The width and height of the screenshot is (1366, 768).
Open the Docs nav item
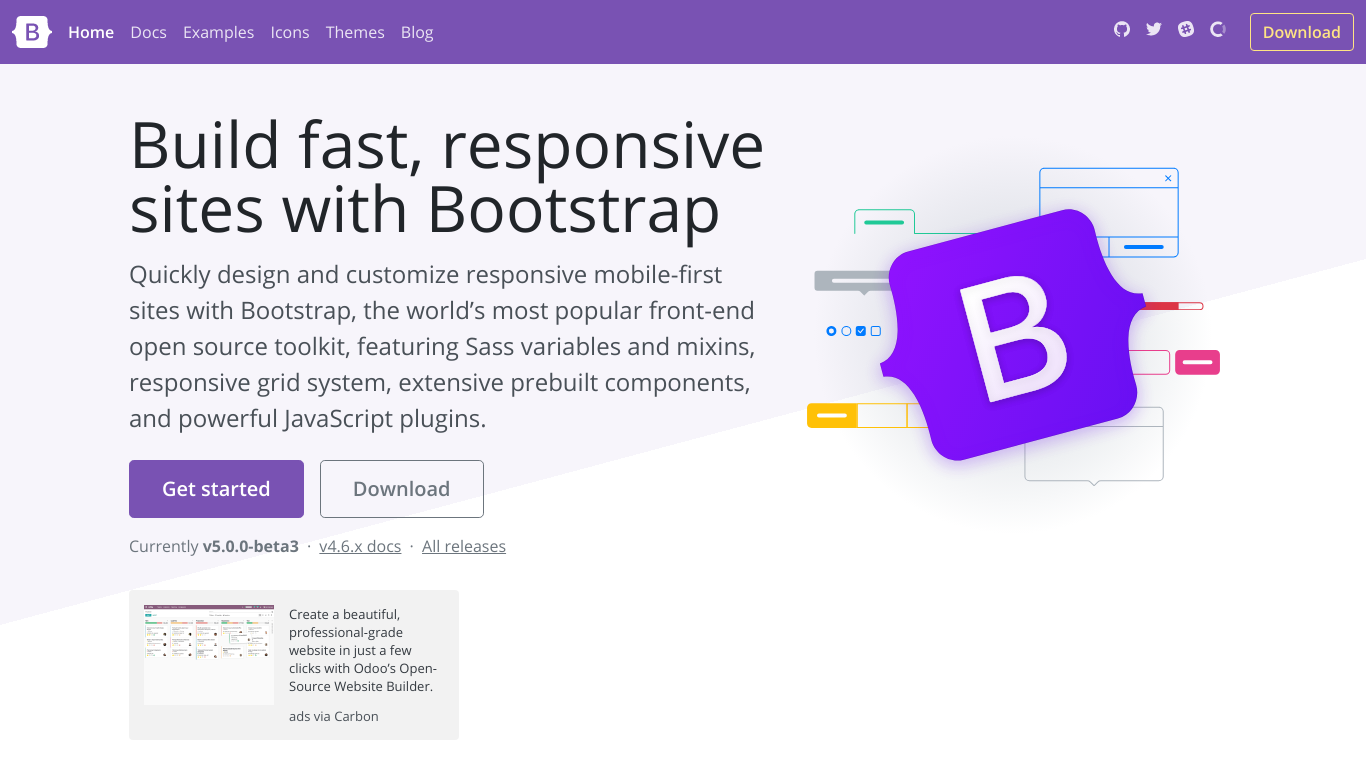coord(148,32)
